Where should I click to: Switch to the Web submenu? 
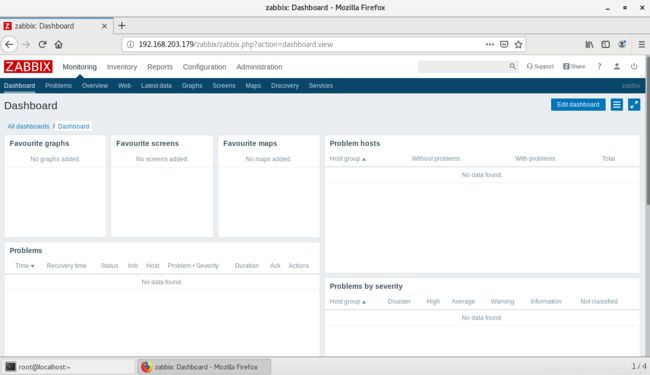click(124, 85)
